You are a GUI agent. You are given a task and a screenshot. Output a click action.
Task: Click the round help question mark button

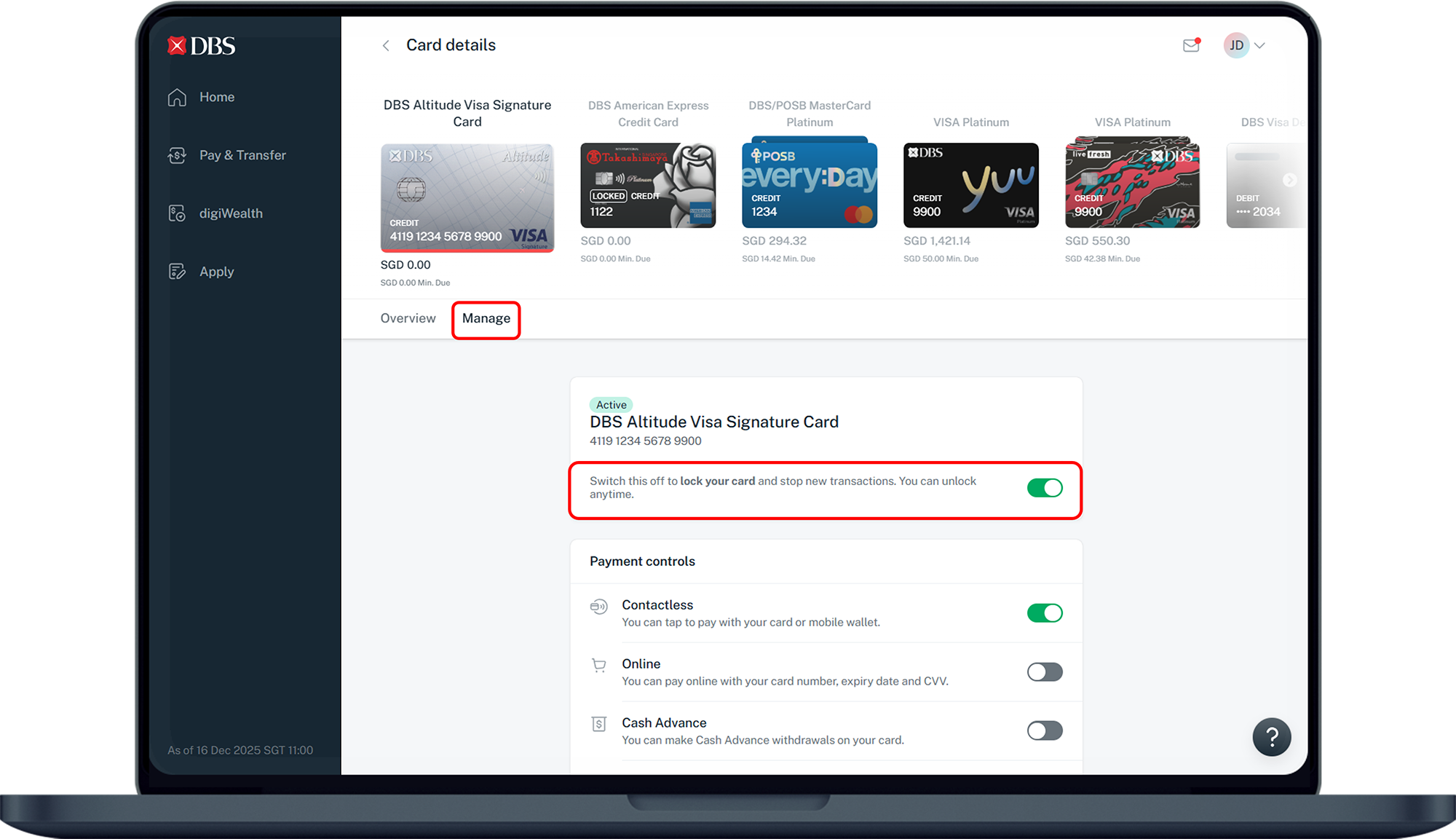click(1272, 737)
